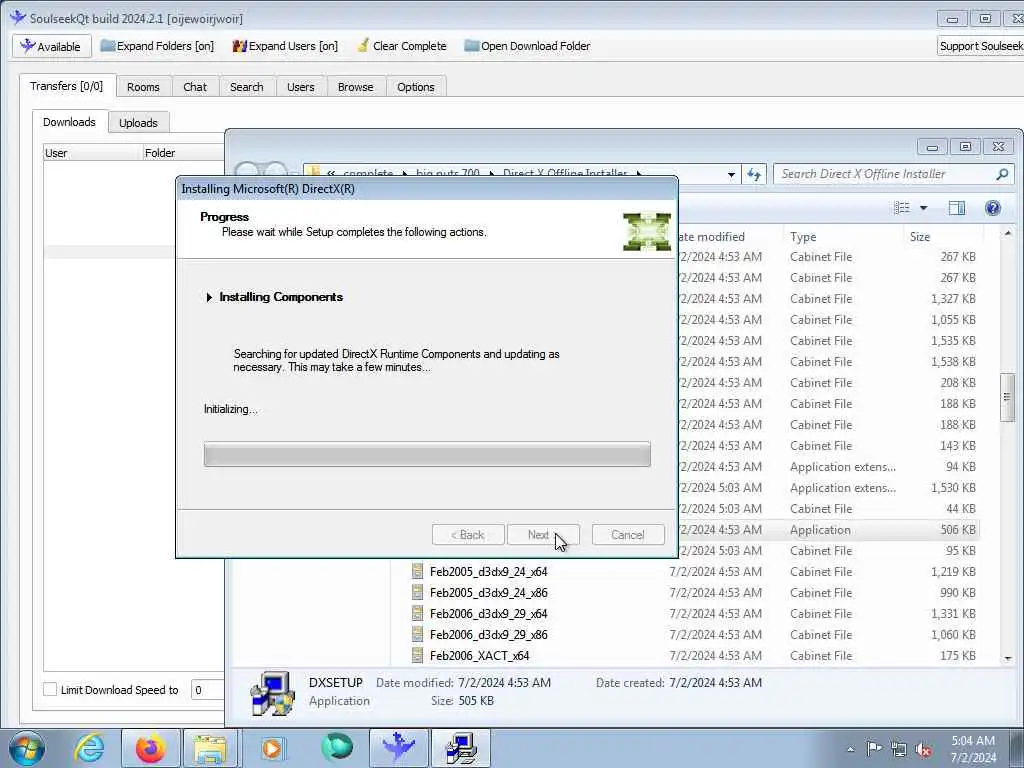Select the Feb2006_XACT_x64 file

[479, 655]
